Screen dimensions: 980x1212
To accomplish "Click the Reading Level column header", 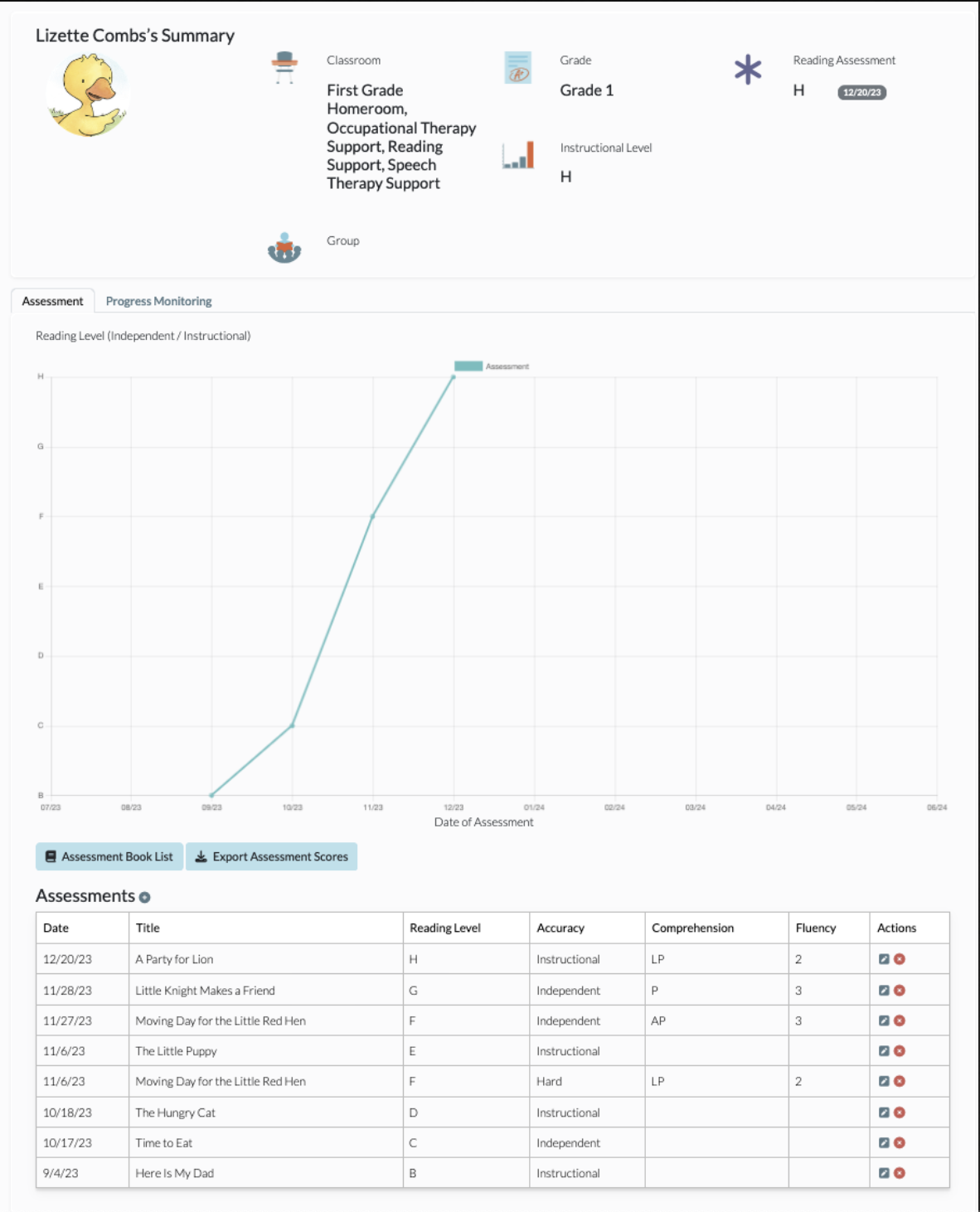I will point(466,928).
